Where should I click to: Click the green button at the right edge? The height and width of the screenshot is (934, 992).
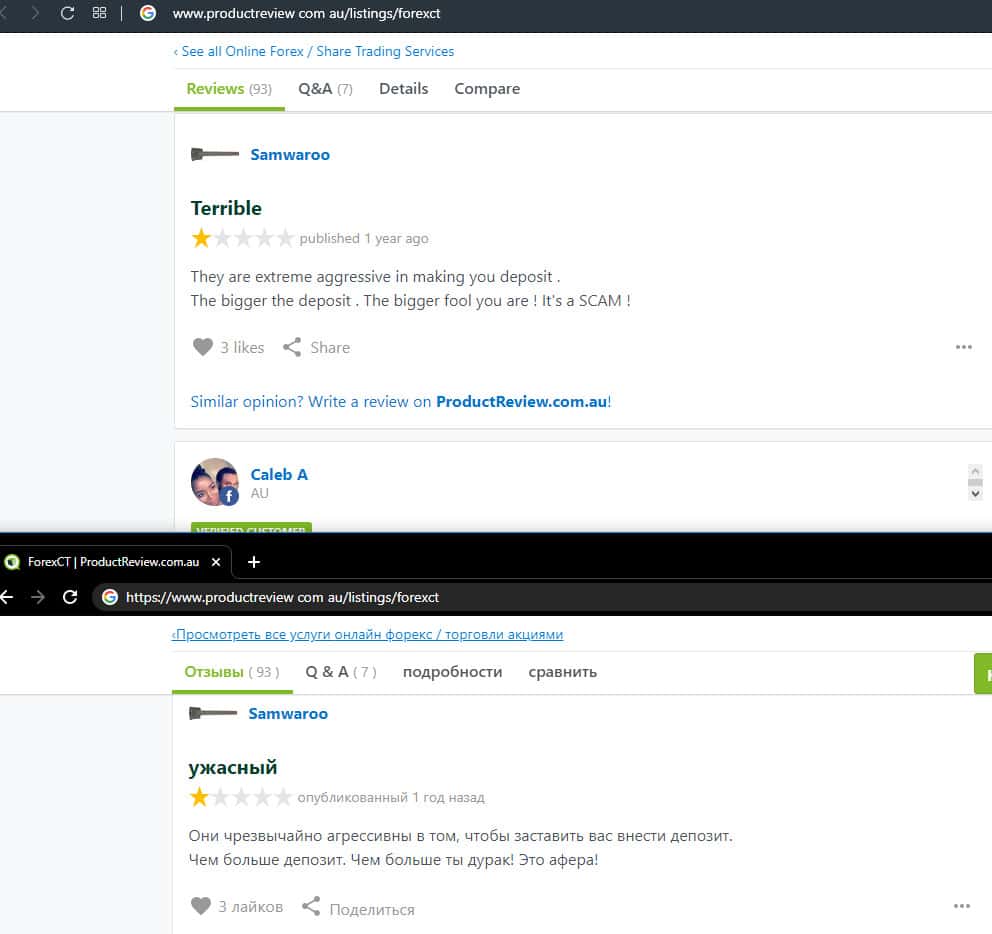tap(983, 673)
